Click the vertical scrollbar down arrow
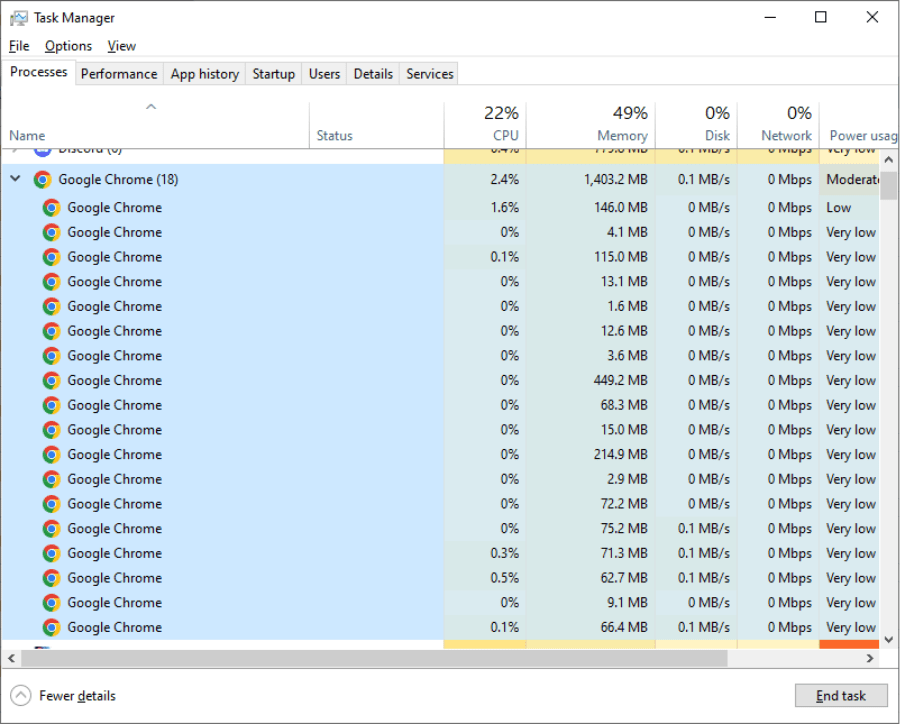Viewport: 900px width, 724px height. pos(889,640)
